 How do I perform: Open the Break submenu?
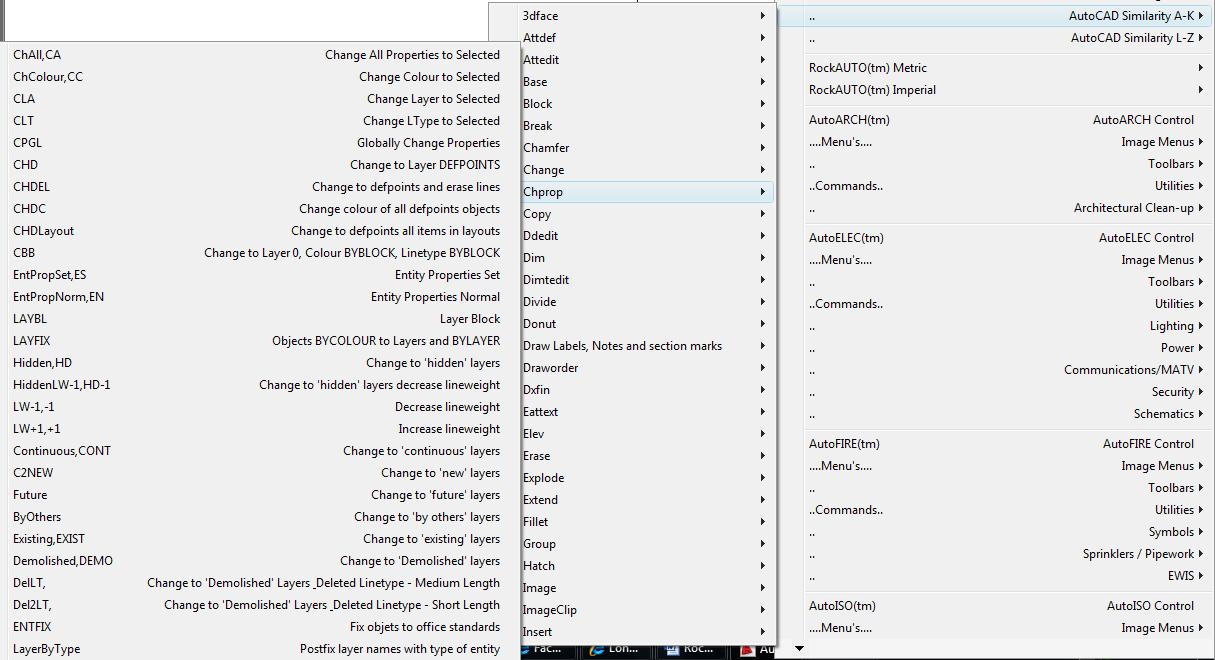click(x=646, y=126)
